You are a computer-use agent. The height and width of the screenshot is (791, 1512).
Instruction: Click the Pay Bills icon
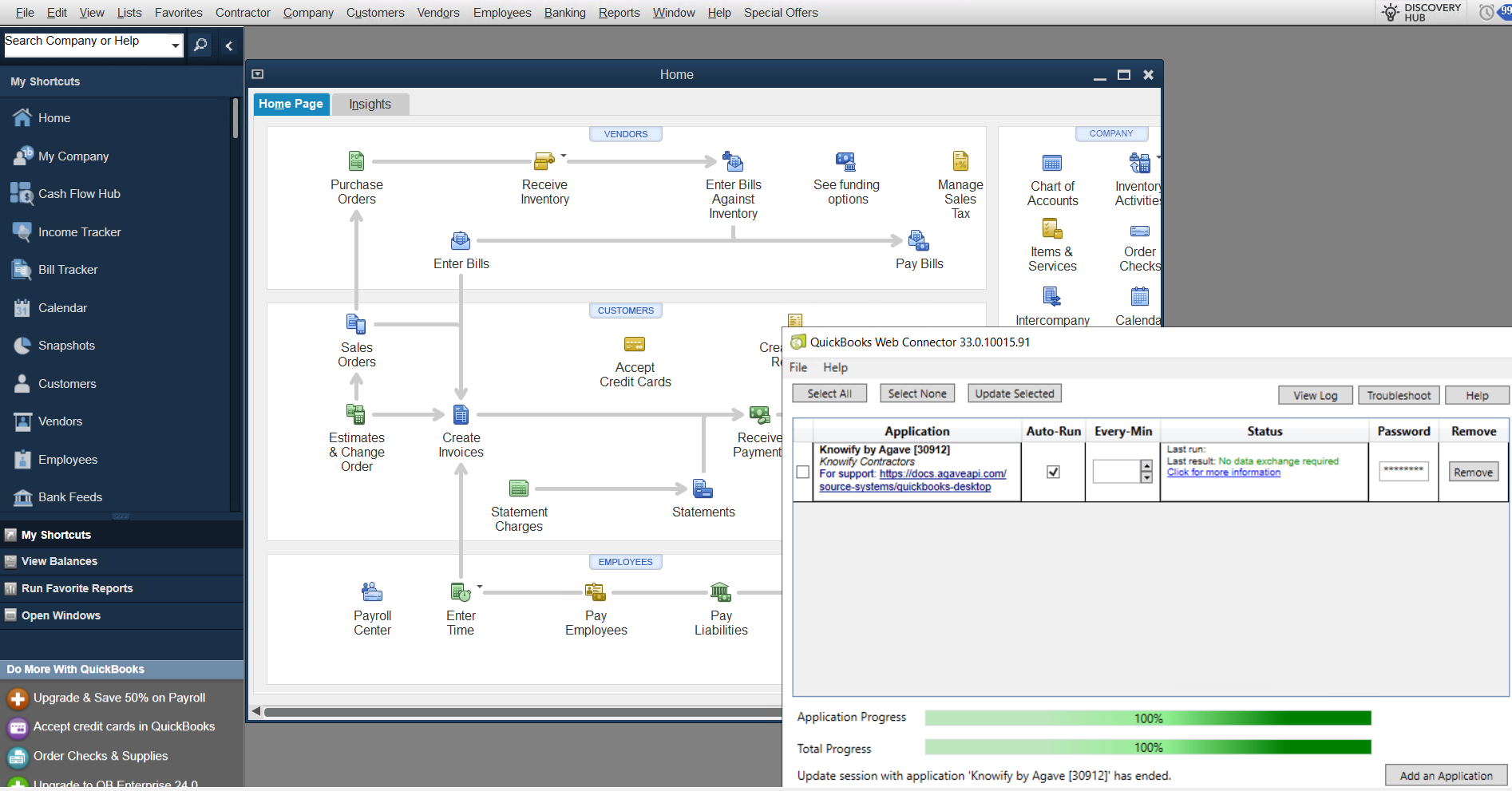tap(918, 239)
